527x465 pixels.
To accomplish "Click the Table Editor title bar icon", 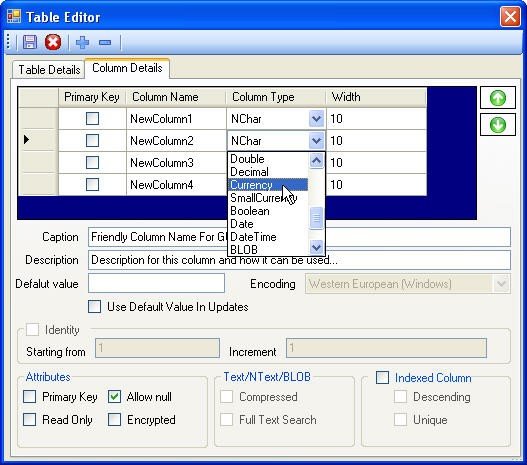I will pos(14,16).
